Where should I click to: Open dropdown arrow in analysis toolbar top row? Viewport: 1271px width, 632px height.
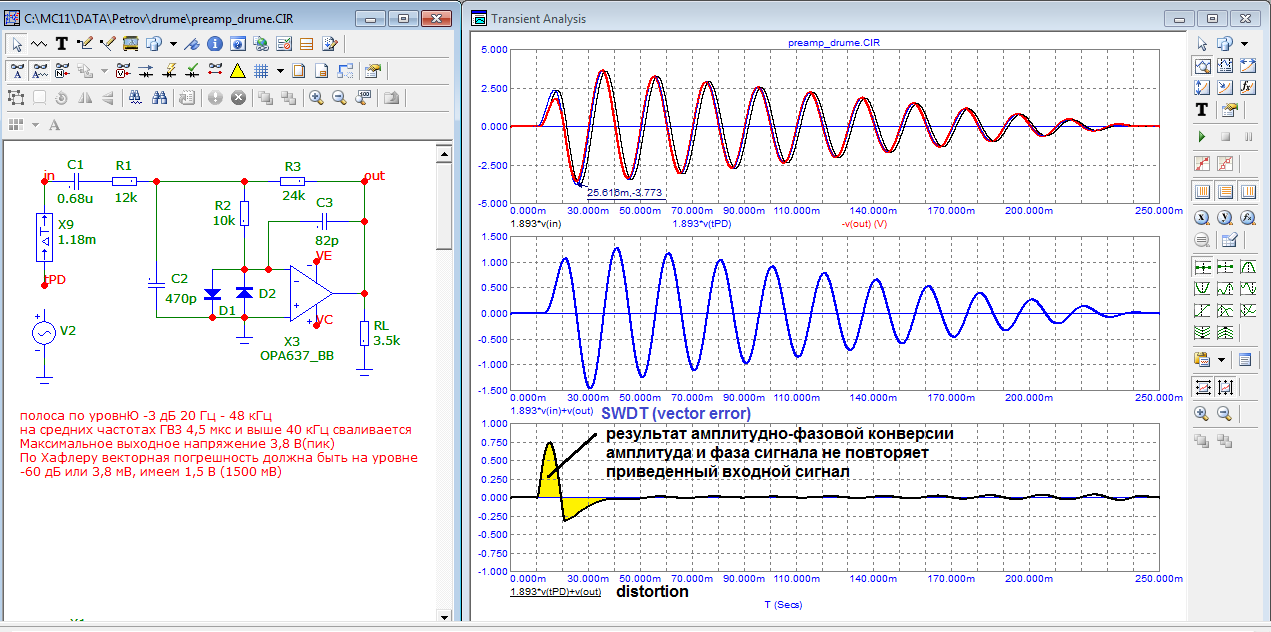tap(1244, 44)
